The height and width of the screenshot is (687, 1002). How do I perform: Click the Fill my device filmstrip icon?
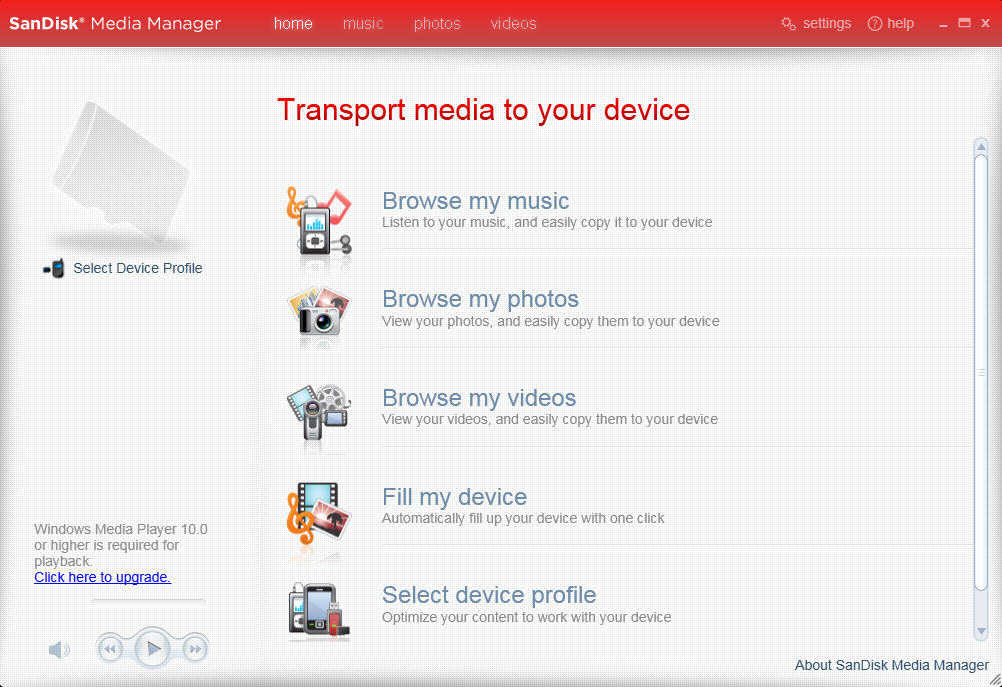point(318,515)
